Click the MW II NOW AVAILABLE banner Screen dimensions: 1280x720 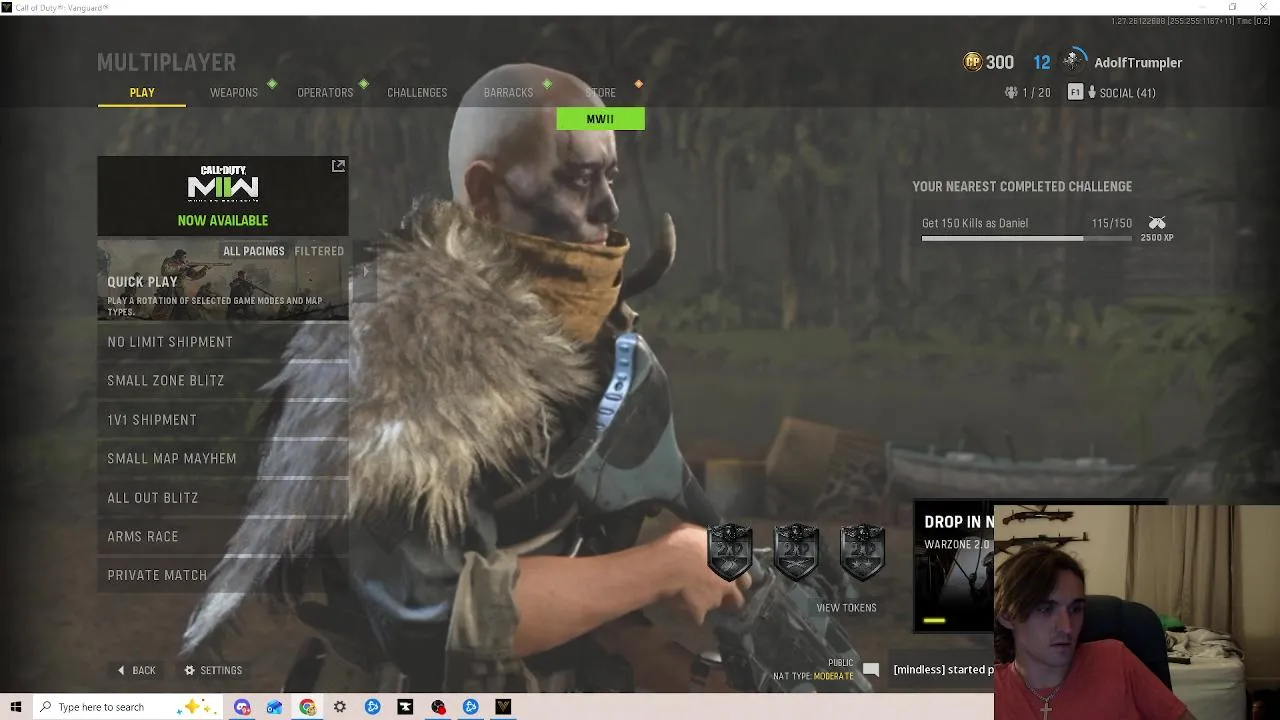(223, 196)
